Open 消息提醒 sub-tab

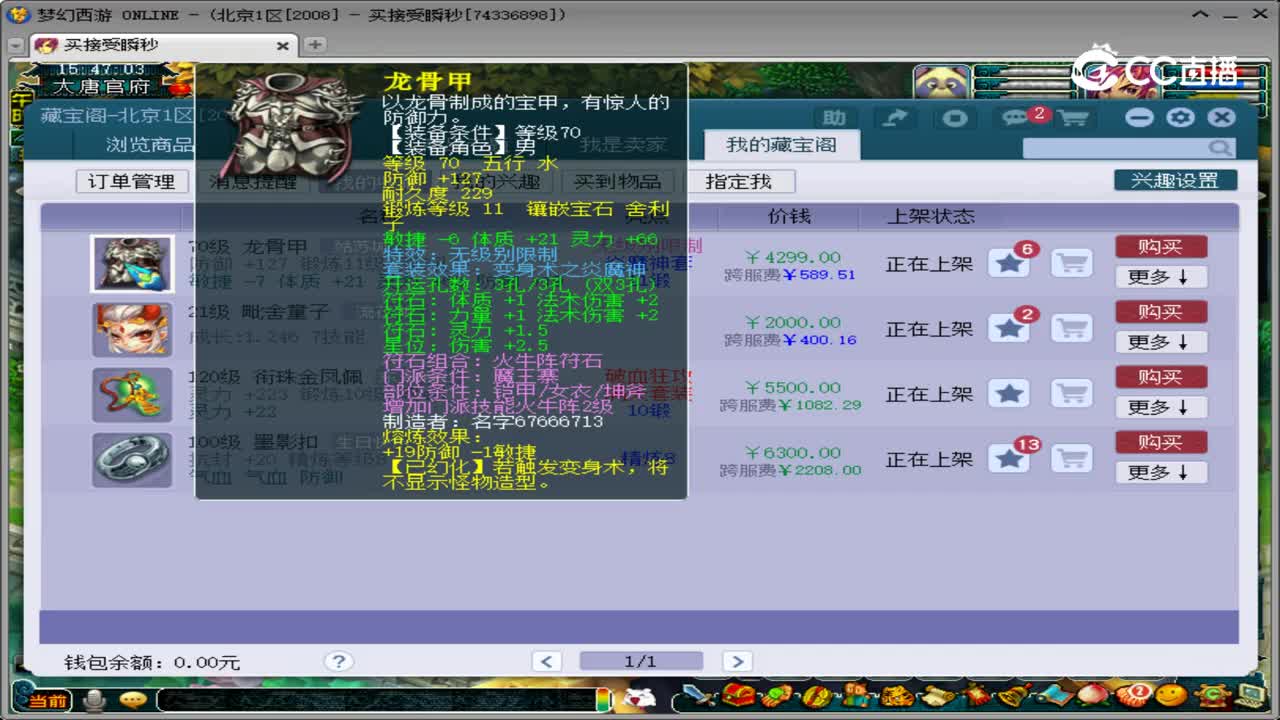tap(252, 181)
